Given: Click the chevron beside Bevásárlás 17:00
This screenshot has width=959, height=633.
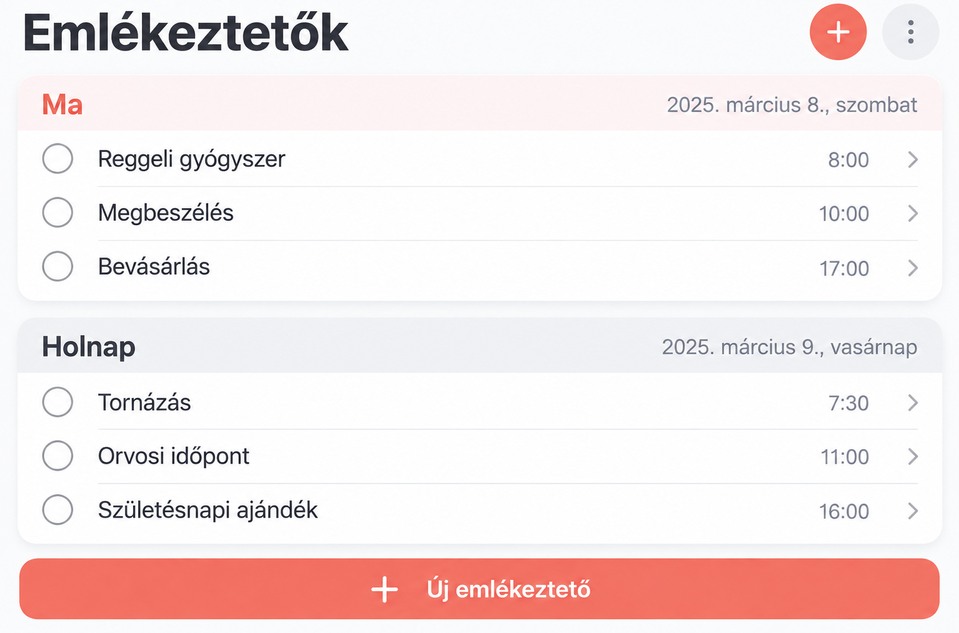Looking at the screenshot, I should coord(913,268).
